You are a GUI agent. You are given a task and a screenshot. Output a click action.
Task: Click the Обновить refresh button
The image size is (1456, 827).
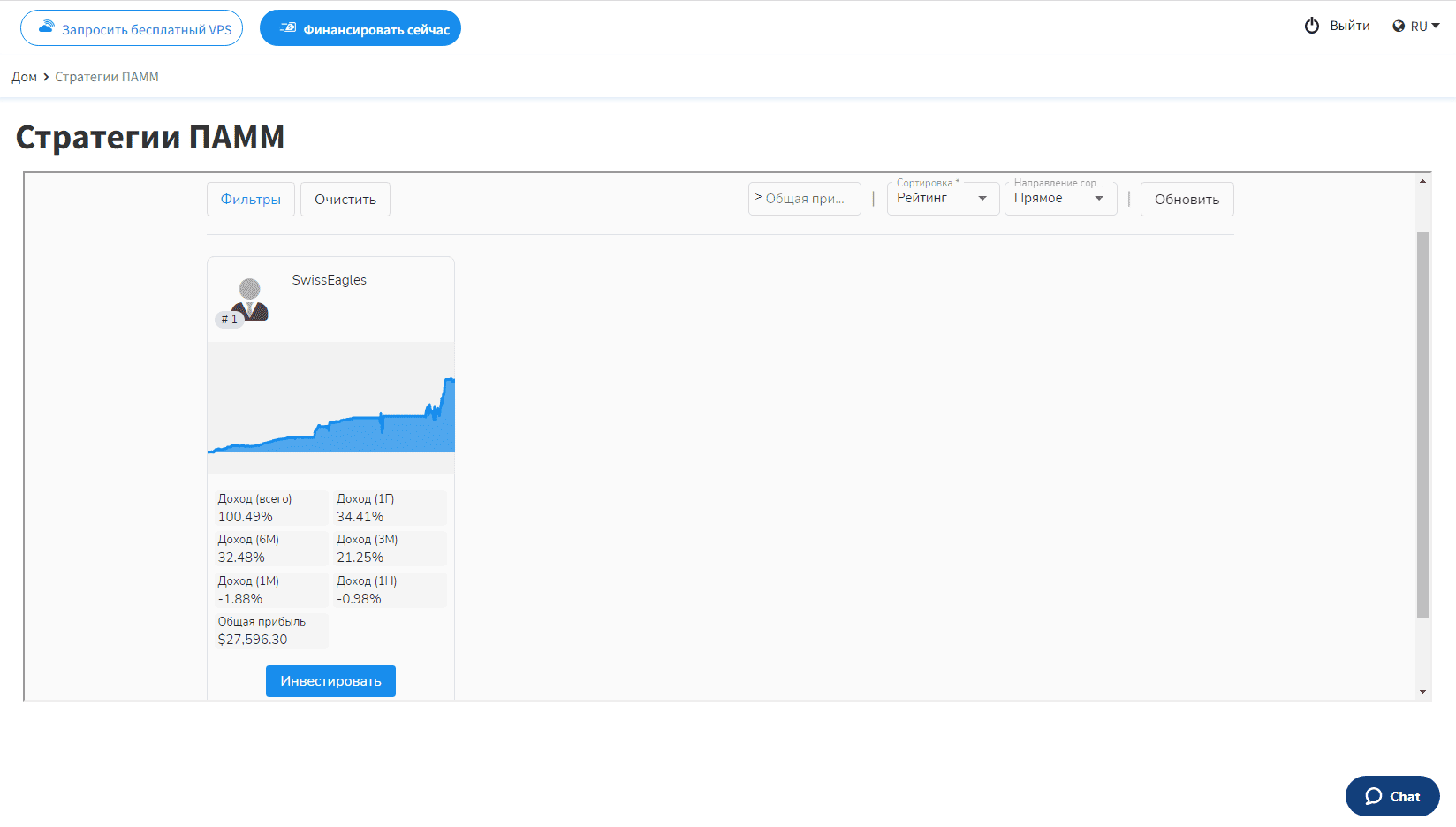tap(1187, 199)
